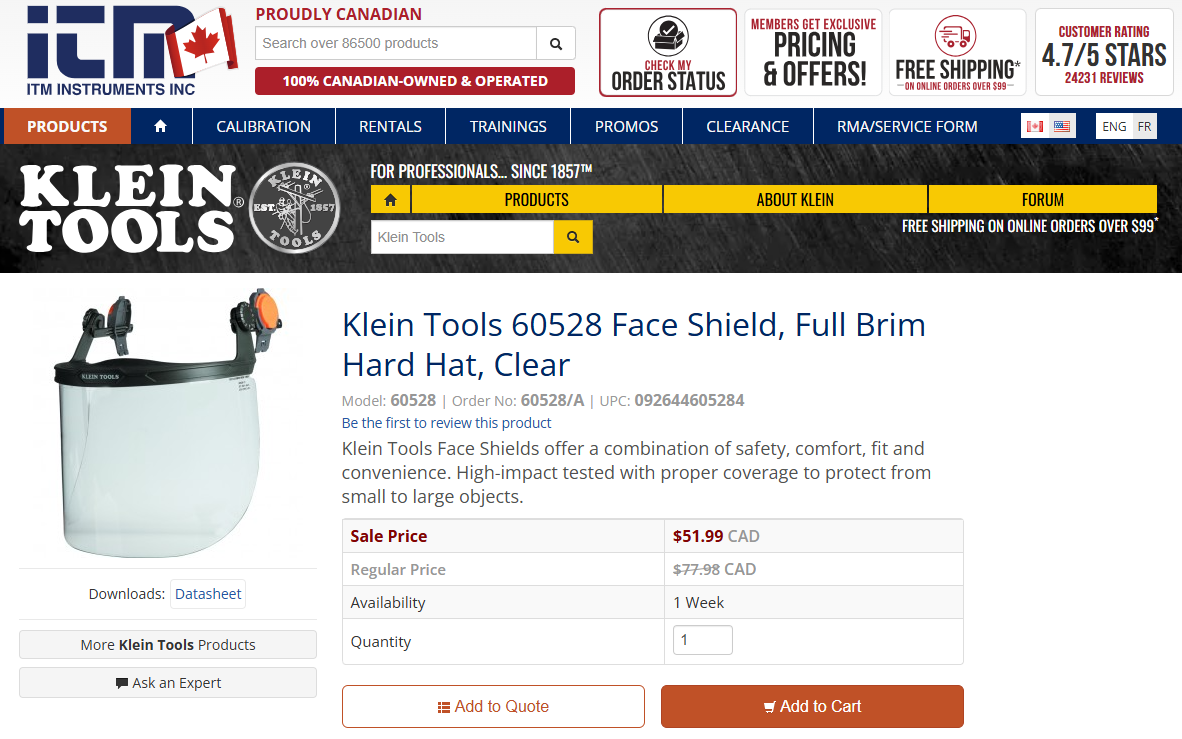Viewport: 1182px width, 739px height.
Task: Open the Members Exclusive Pricing & Offers badge
Action: [x=812, y=51]
